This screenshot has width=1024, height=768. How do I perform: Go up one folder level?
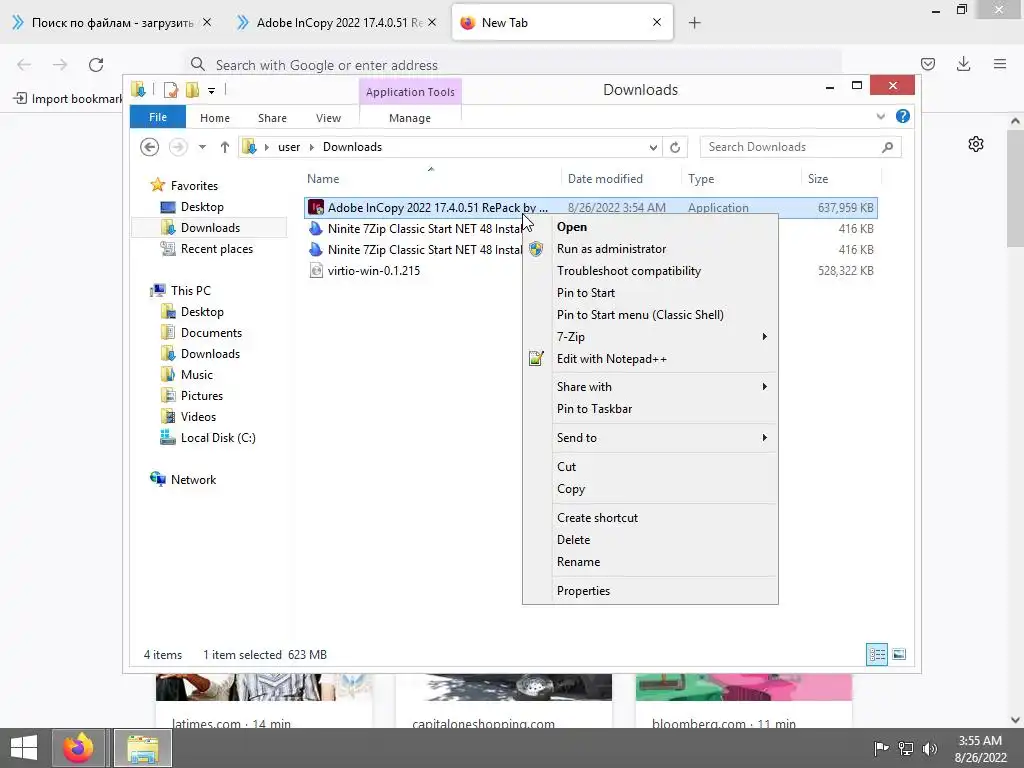point(225,147)
